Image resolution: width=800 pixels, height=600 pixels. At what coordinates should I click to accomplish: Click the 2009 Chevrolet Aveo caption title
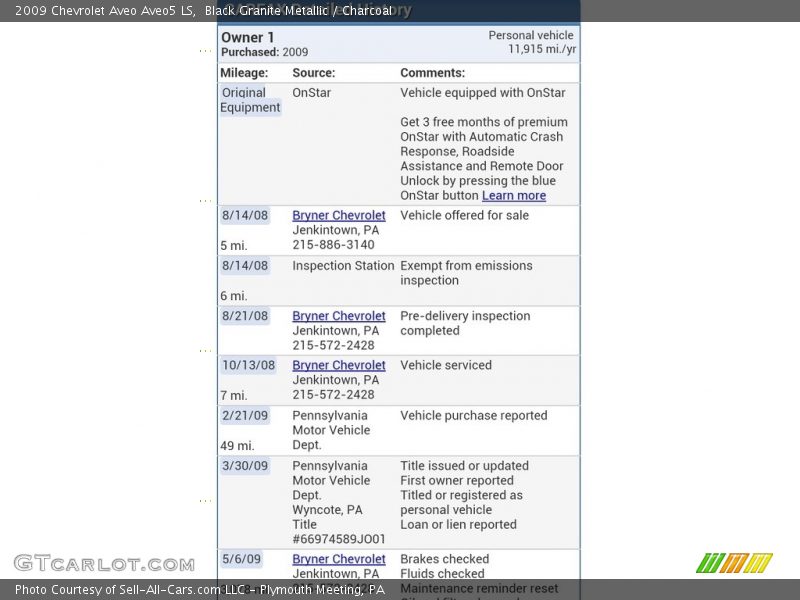[204, 11]
